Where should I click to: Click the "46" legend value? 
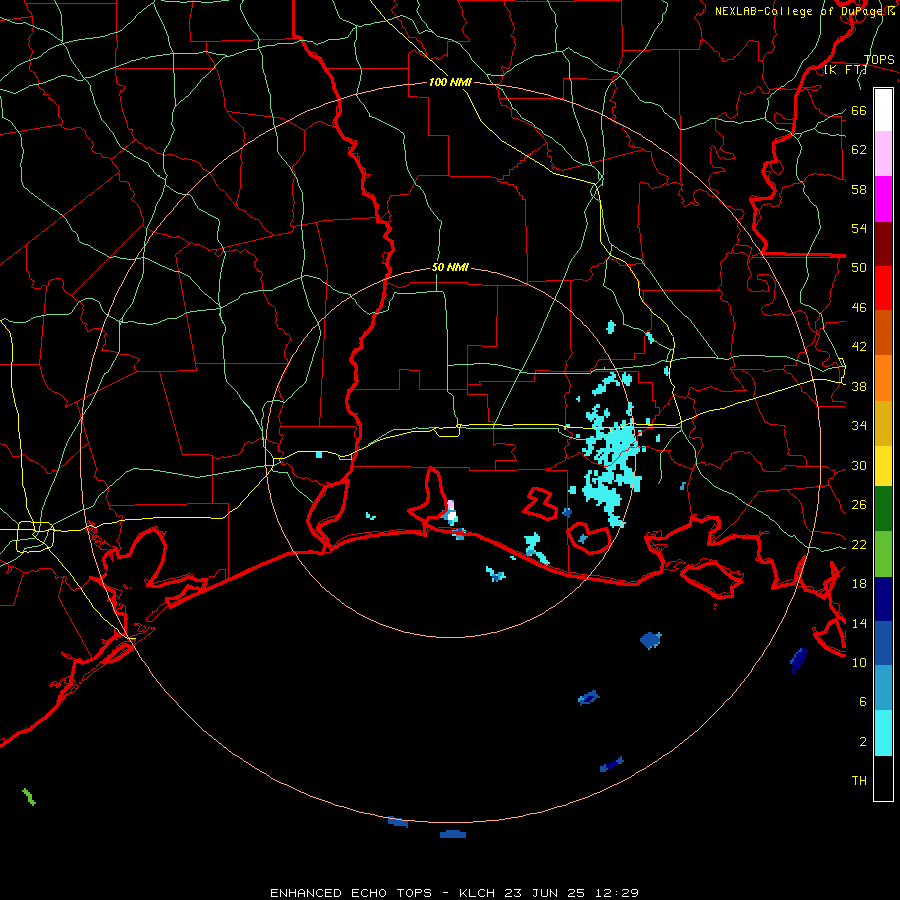point(859,308)
